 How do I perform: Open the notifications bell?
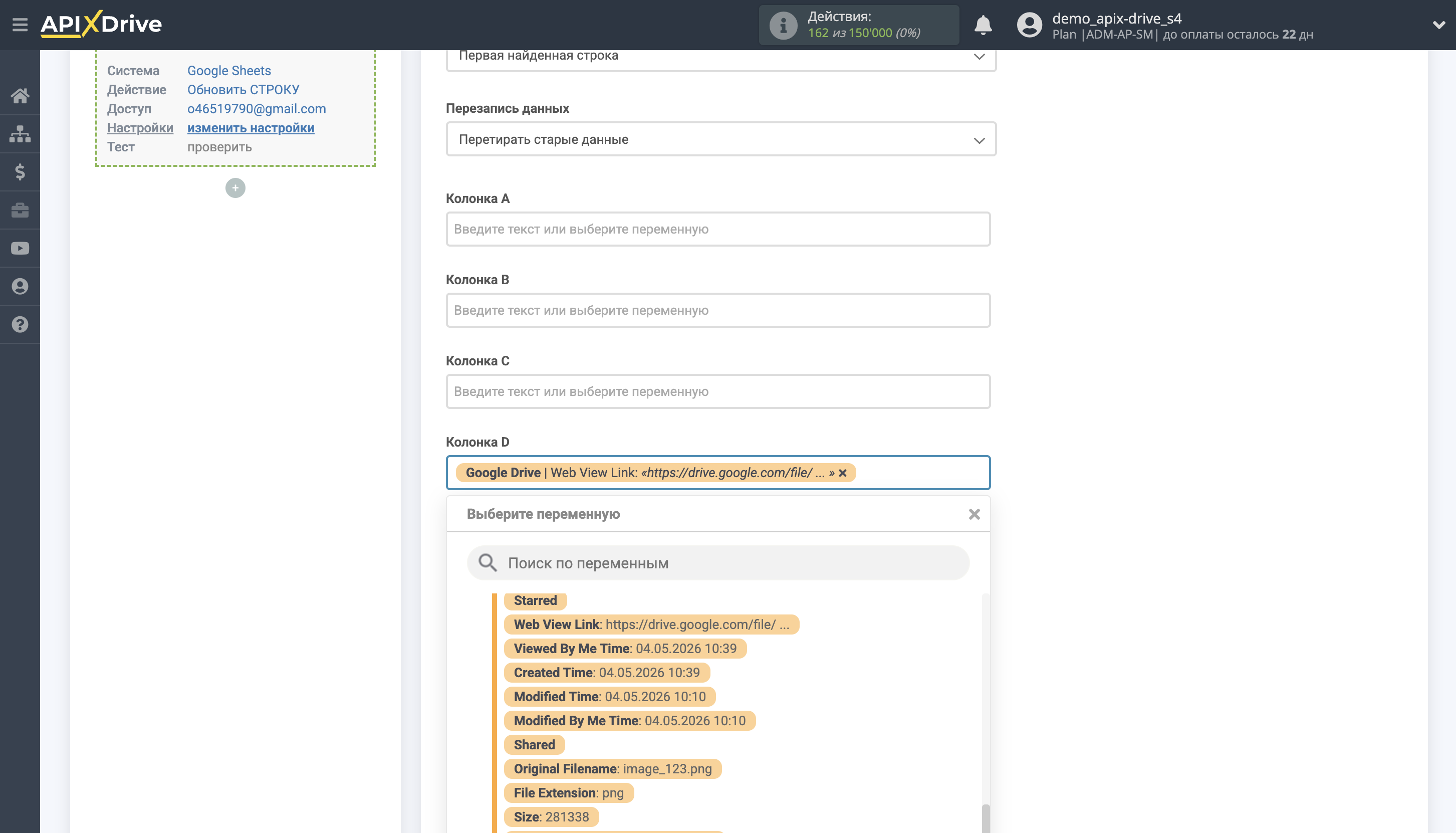click(983, 25)
